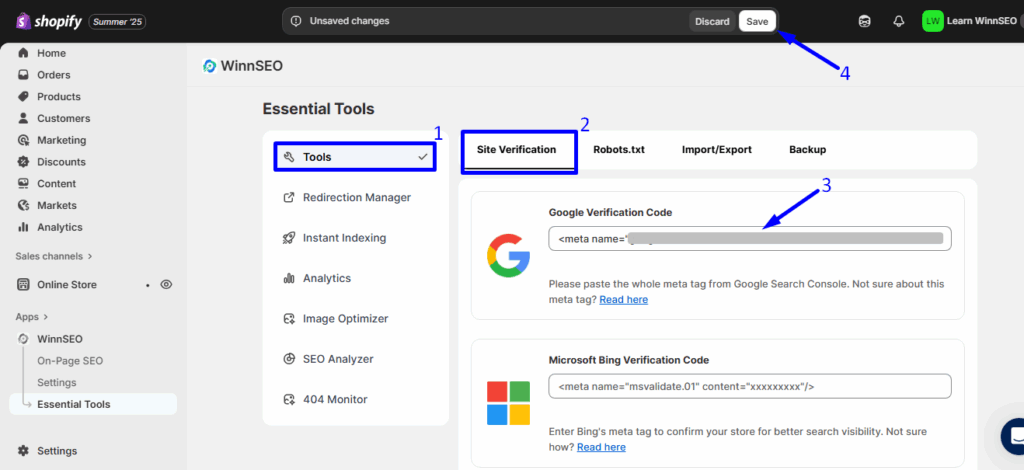Viewport: 1024px width, 470px height.
Task: Click the Google logo thumbnail
Action: pos(508,255)
